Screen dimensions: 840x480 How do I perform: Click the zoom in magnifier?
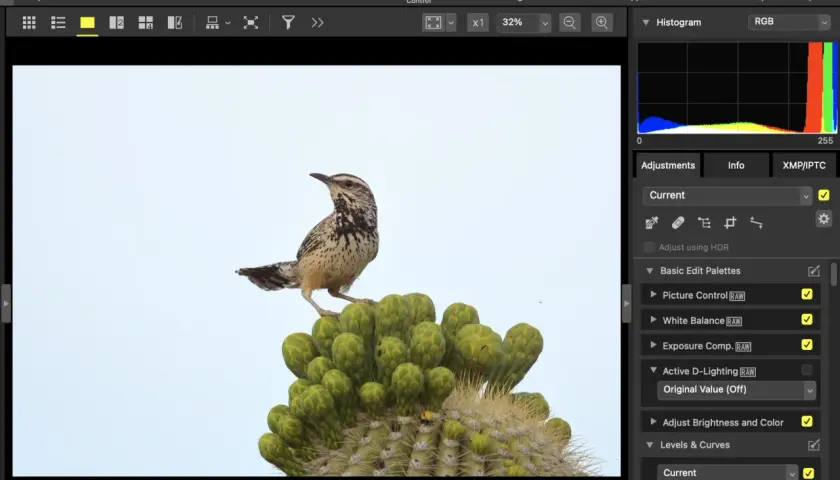pyautogui.click(x=602, y=22)
